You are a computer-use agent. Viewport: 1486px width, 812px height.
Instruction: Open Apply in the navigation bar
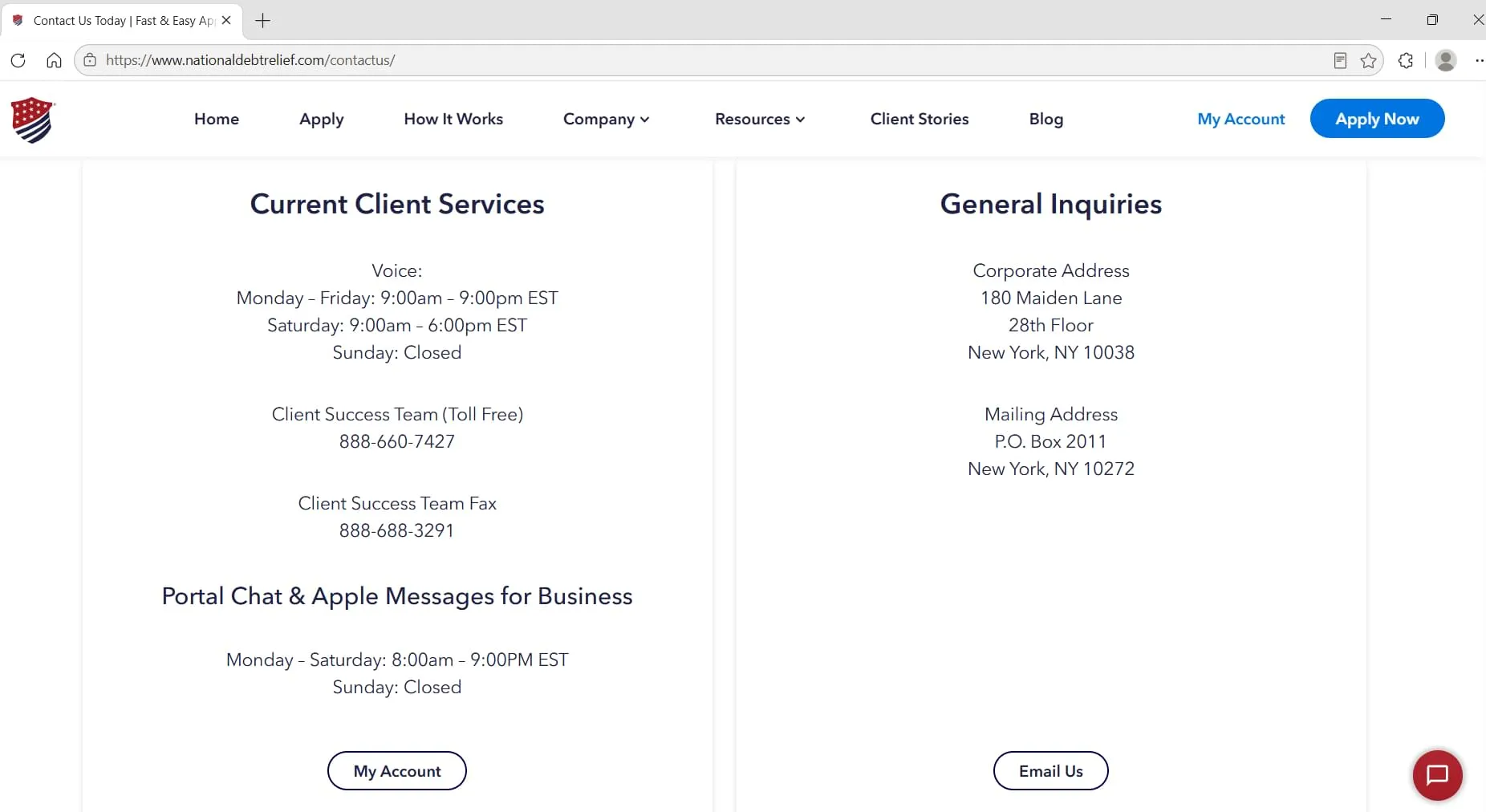point(322,120)
